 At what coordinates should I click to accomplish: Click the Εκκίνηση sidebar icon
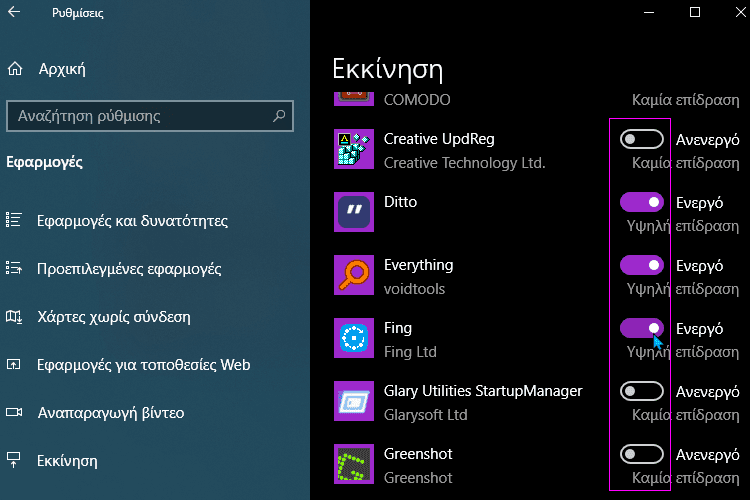13,460
